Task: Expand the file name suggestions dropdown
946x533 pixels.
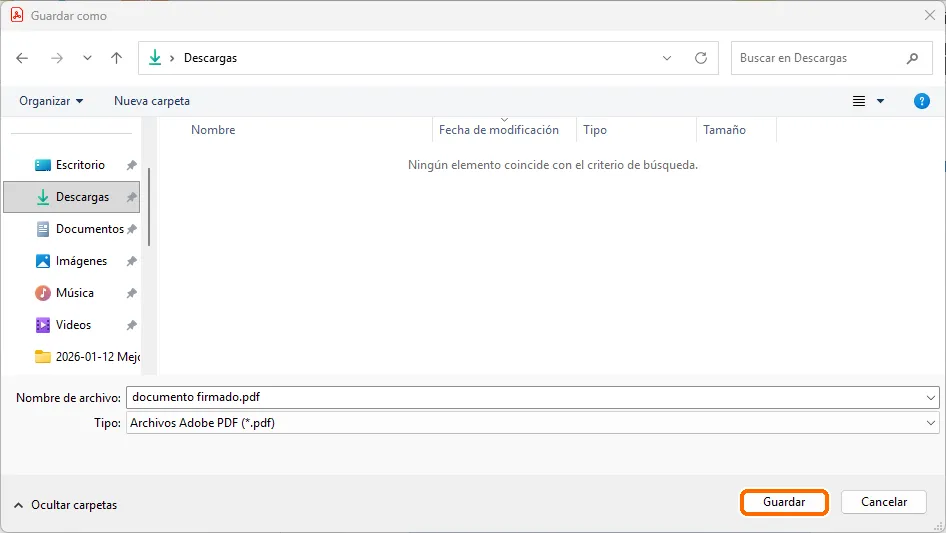Action: pos(930,397)
